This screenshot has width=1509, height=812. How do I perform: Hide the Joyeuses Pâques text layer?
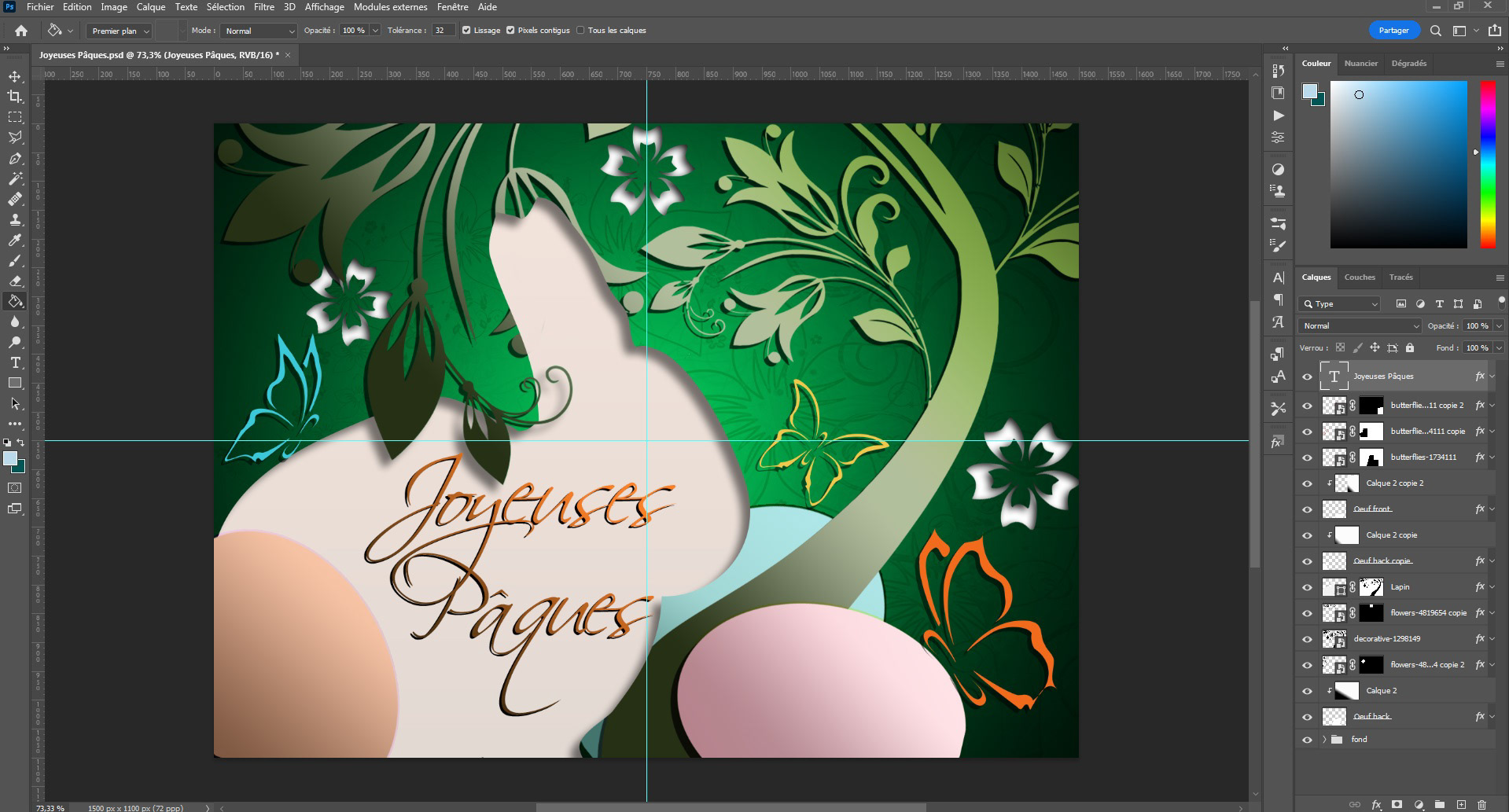pyautogui.click(x=1307, y=377)
